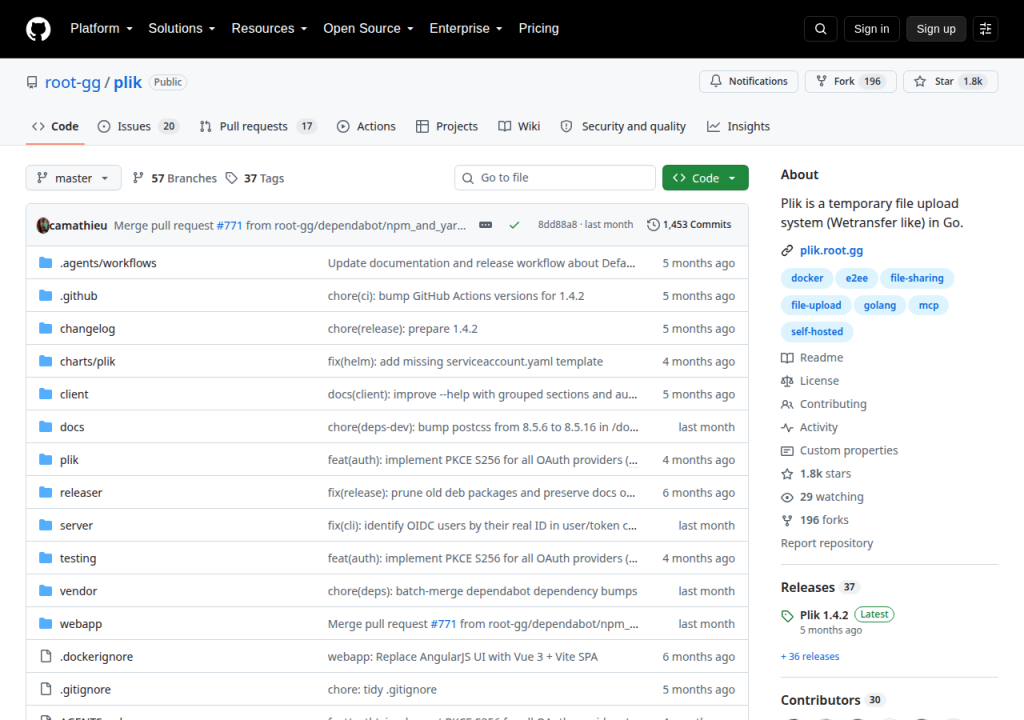Open the Report repository link
The image size is (1024, 720).
point(826,544)
